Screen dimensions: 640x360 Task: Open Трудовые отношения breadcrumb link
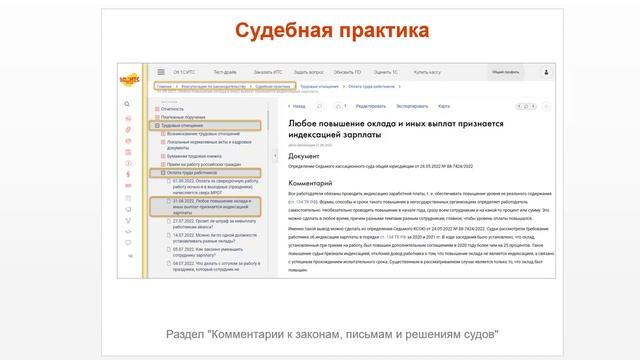(x=319, y=87)
